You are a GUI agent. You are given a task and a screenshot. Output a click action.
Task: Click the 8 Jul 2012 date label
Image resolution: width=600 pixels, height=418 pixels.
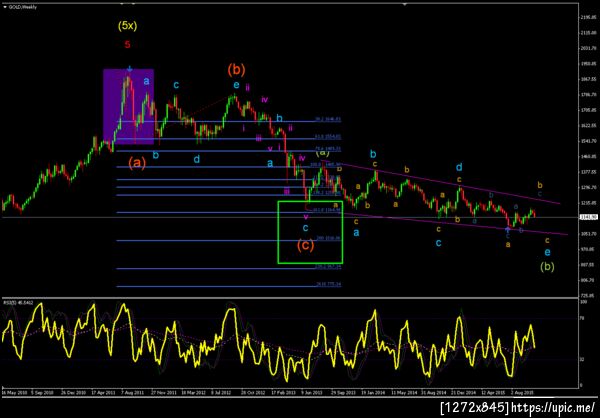click(x=221, y=393)
